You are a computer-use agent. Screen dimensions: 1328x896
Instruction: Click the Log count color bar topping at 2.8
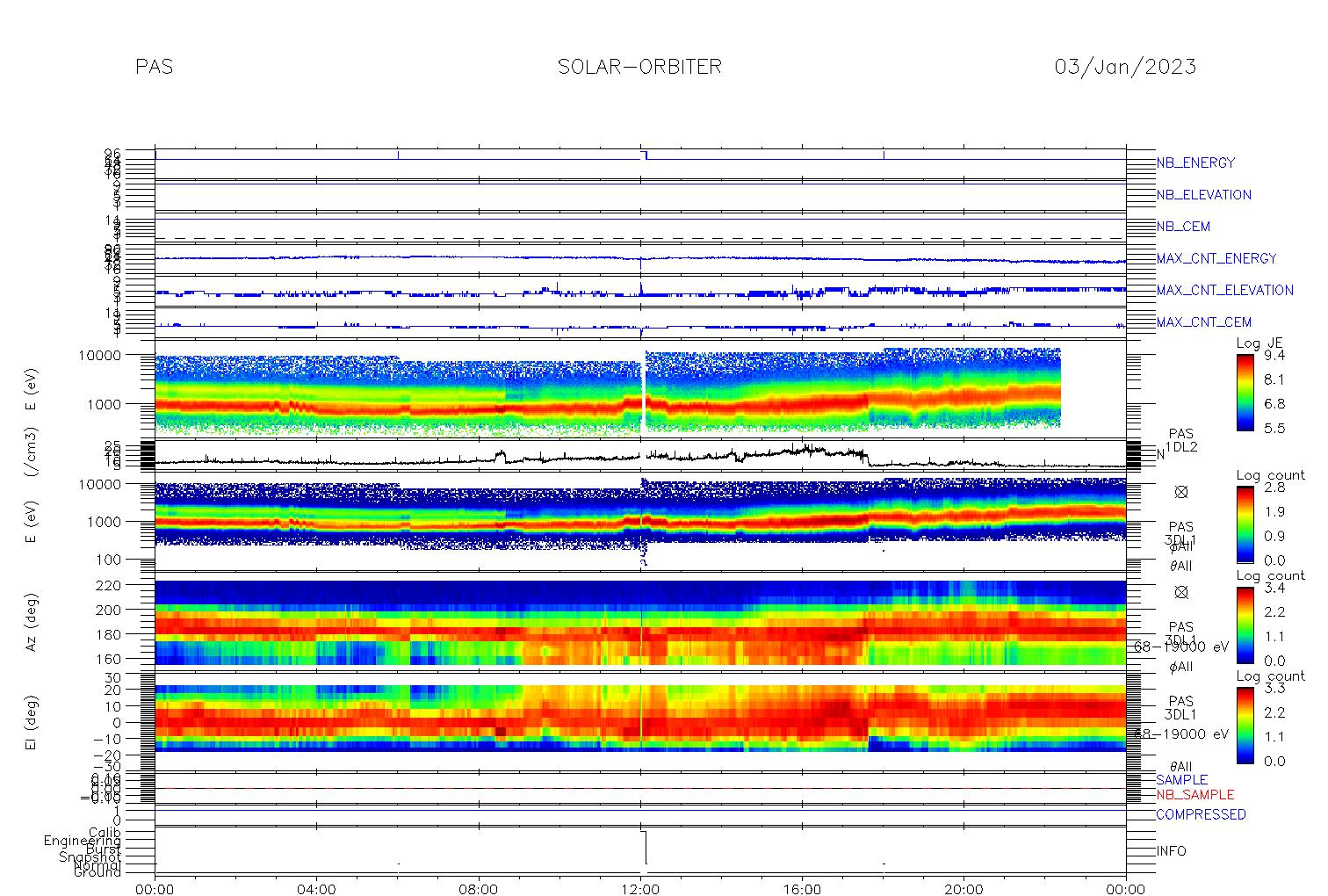(x=1245, y=524)
